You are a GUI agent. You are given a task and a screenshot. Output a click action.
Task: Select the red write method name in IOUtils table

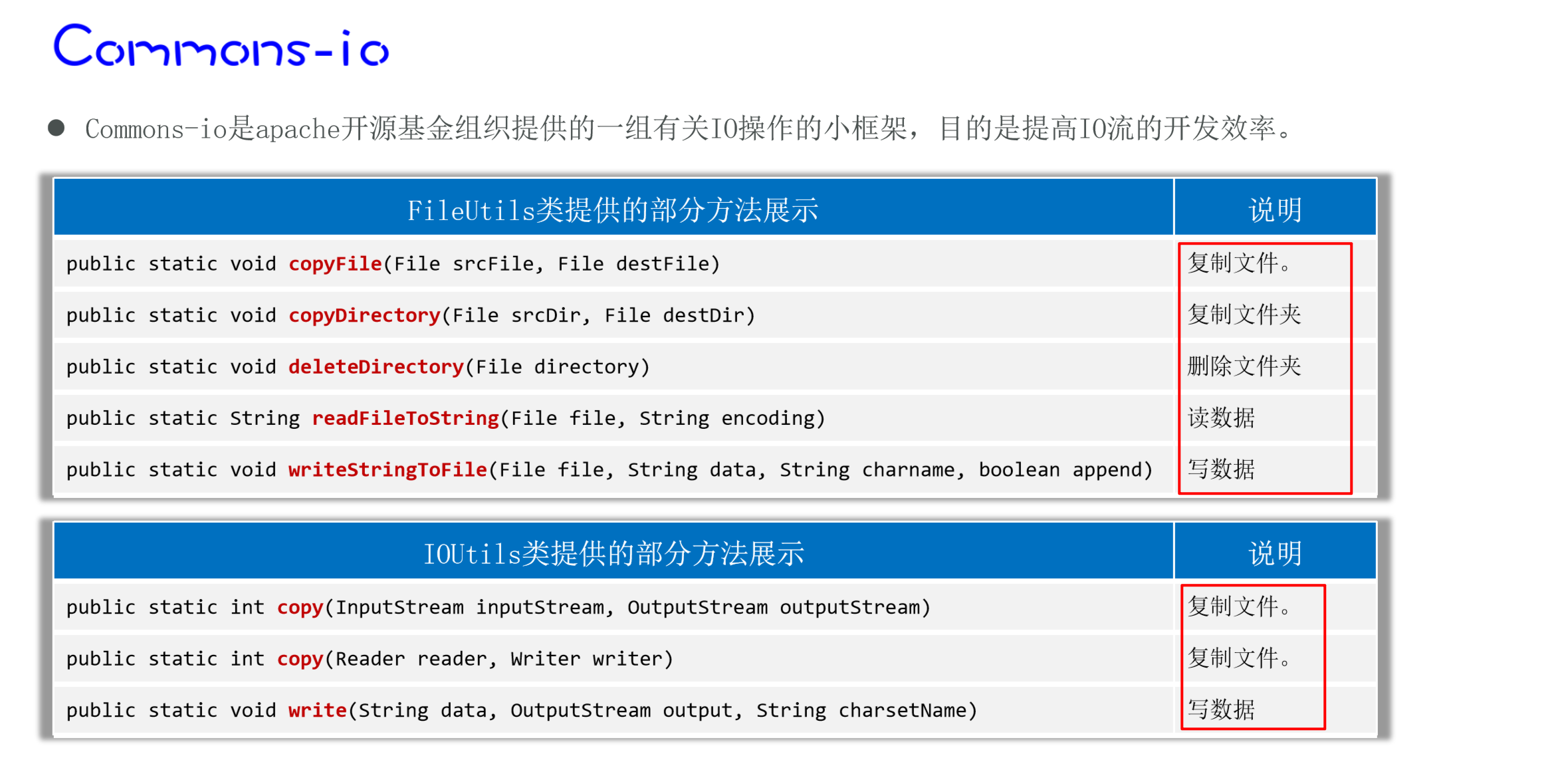pyautogui.click(x=317, y=710)
